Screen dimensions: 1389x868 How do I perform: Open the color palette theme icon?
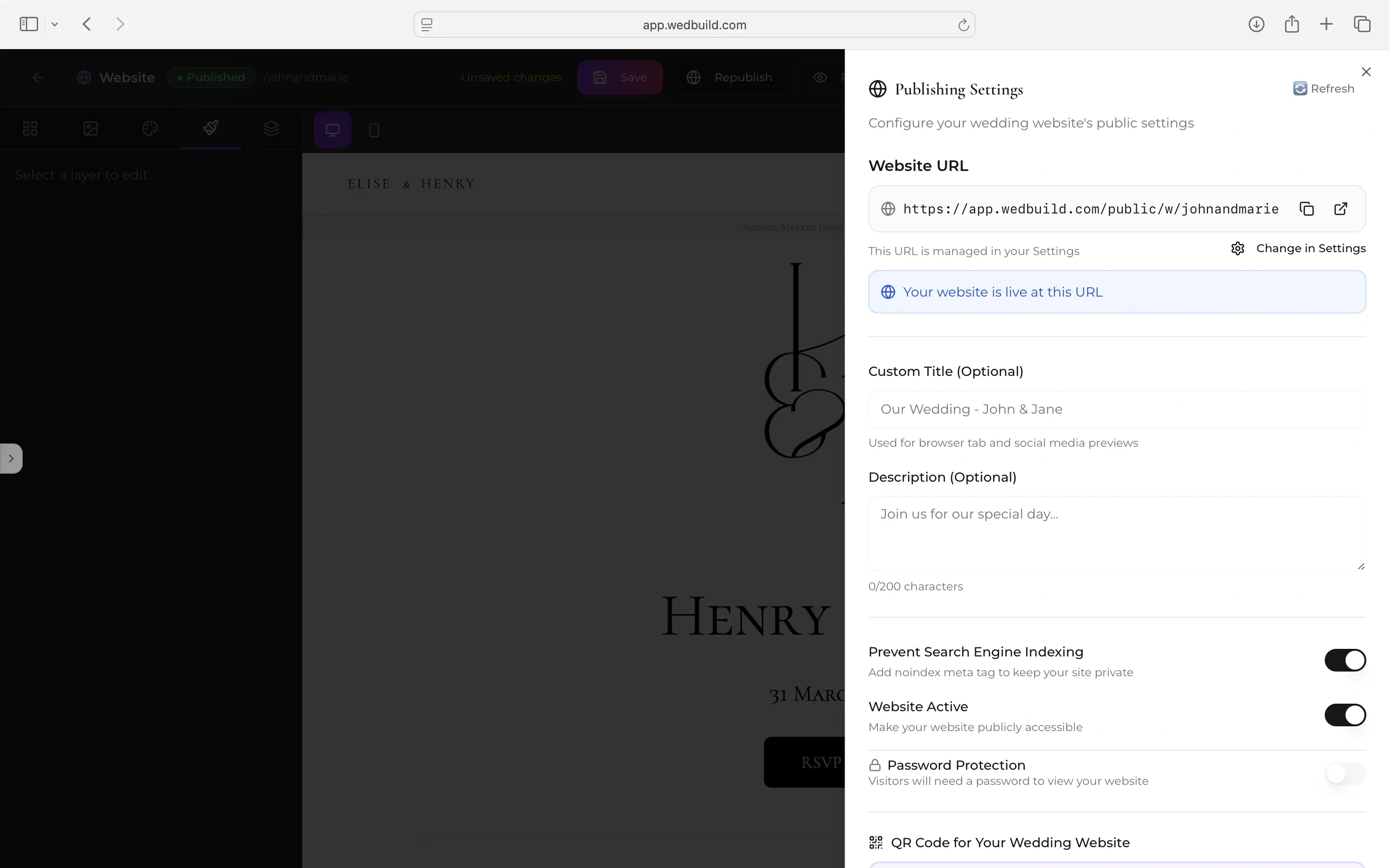pos(150,128)
